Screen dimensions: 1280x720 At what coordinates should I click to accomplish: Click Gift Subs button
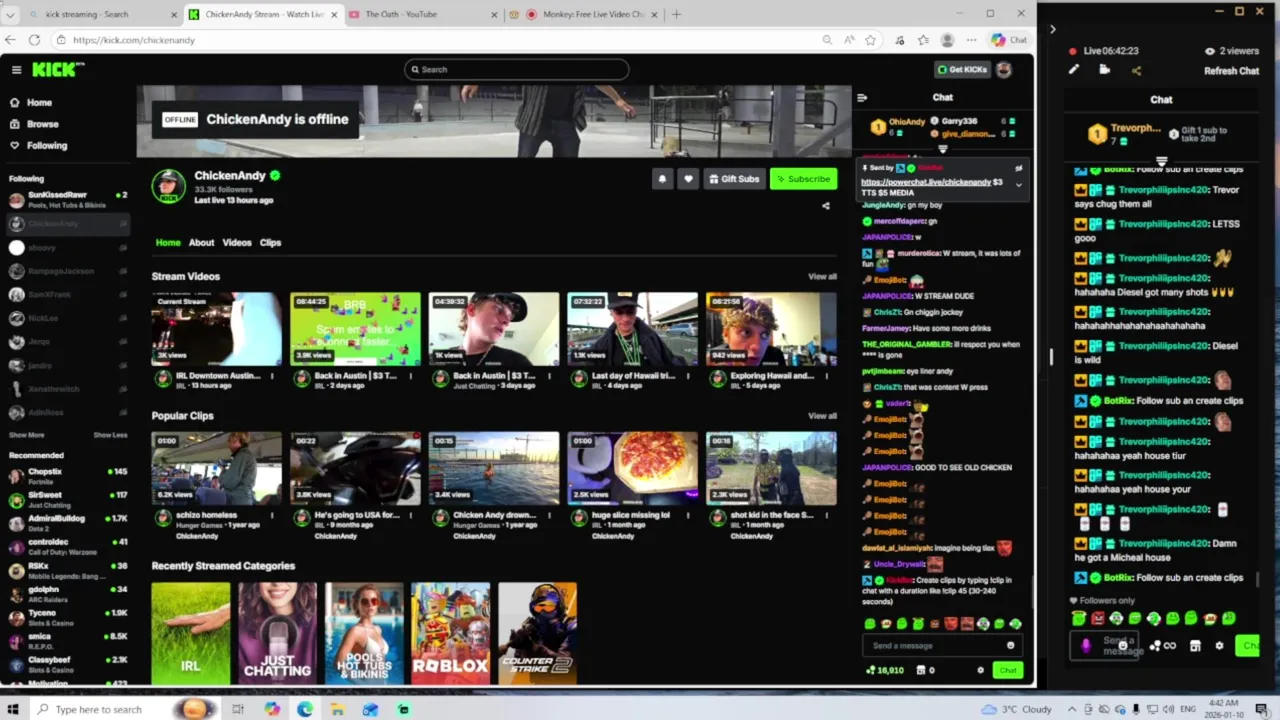pos(734,179)
